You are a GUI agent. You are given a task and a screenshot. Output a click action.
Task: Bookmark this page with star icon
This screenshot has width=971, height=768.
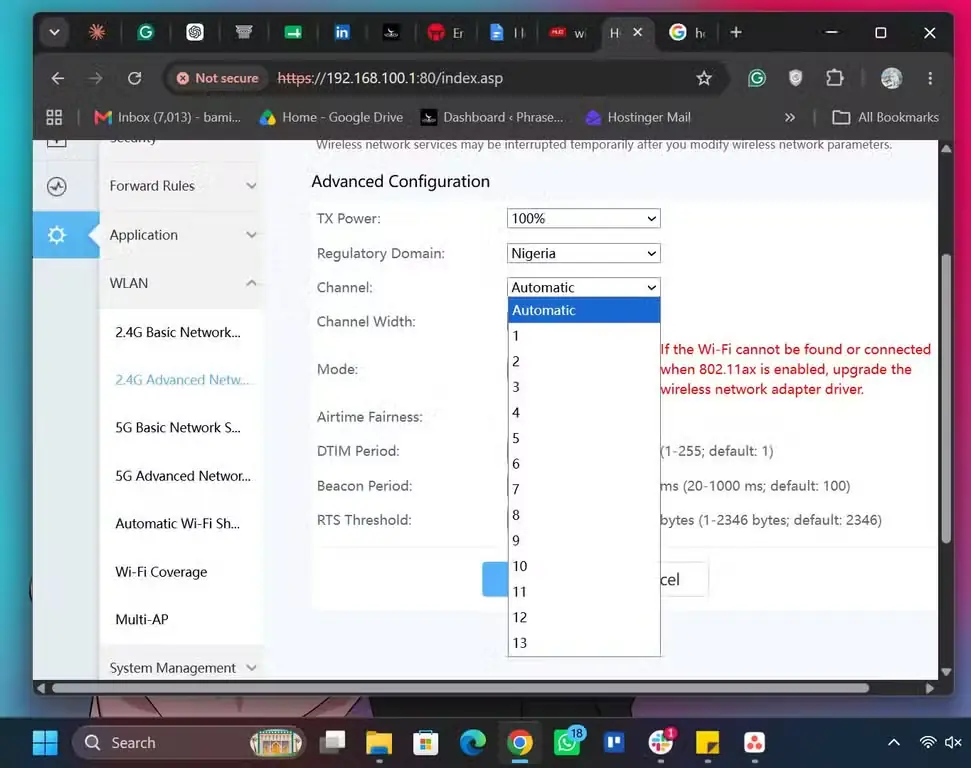point(703,78)
